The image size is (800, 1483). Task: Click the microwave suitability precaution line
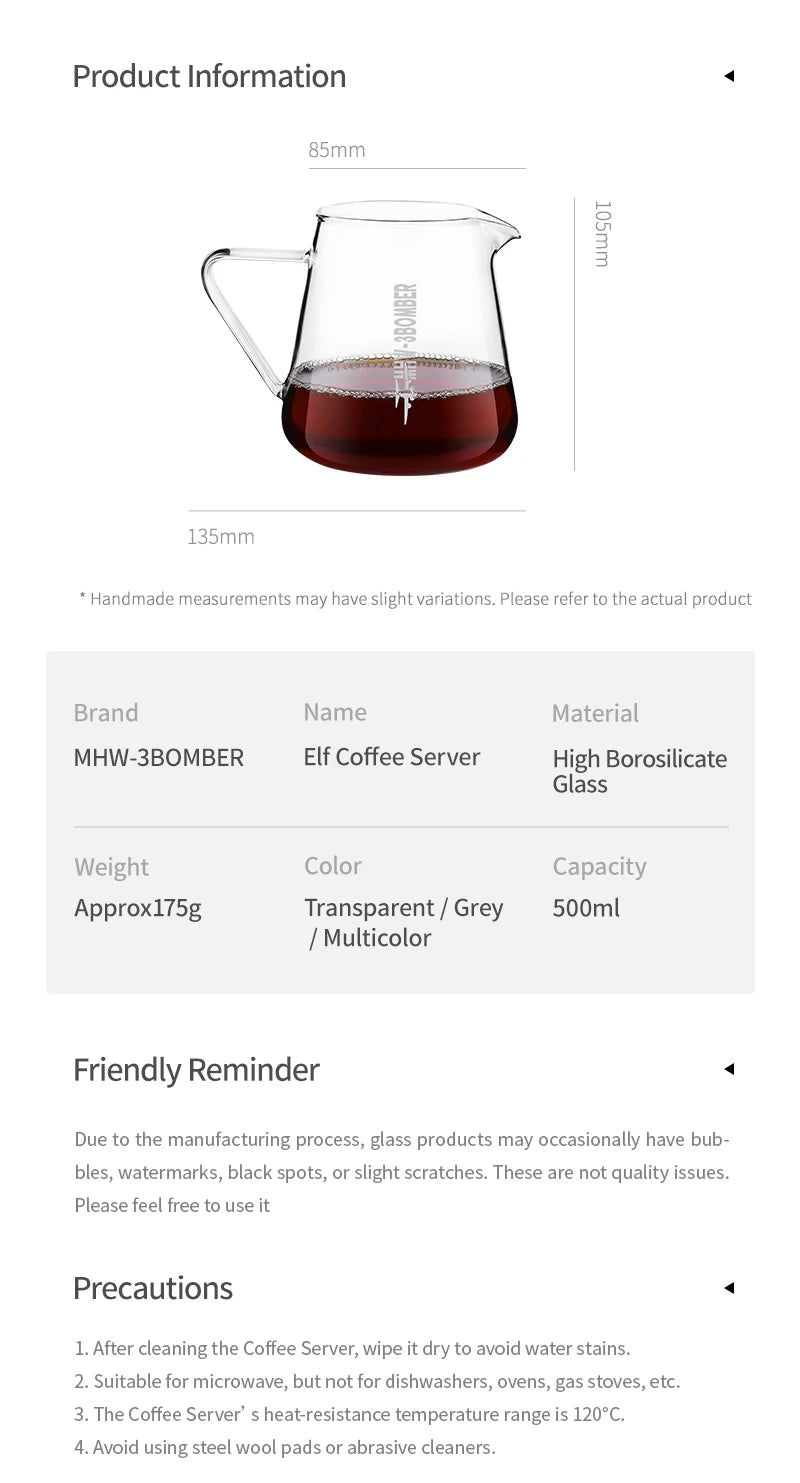tap(377, 1381)
